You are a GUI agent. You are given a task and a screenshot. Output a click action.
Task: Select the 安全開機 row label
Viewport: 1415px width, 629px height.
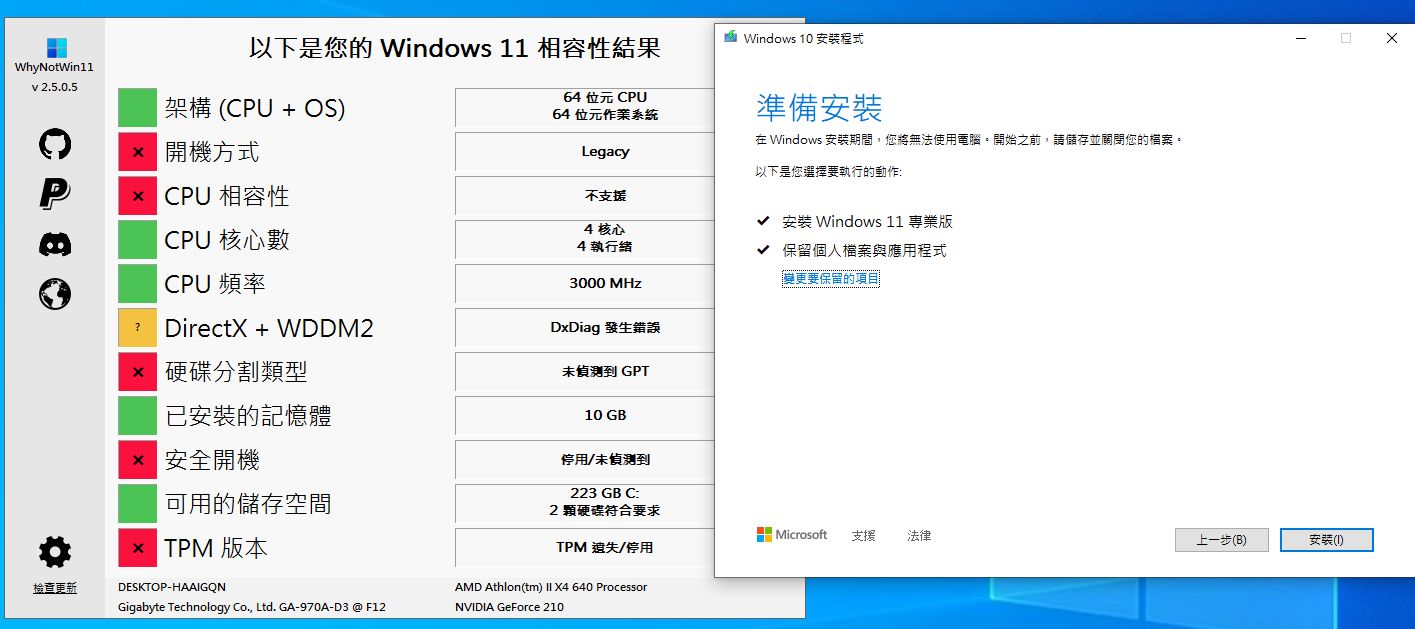tap(212, 460)
